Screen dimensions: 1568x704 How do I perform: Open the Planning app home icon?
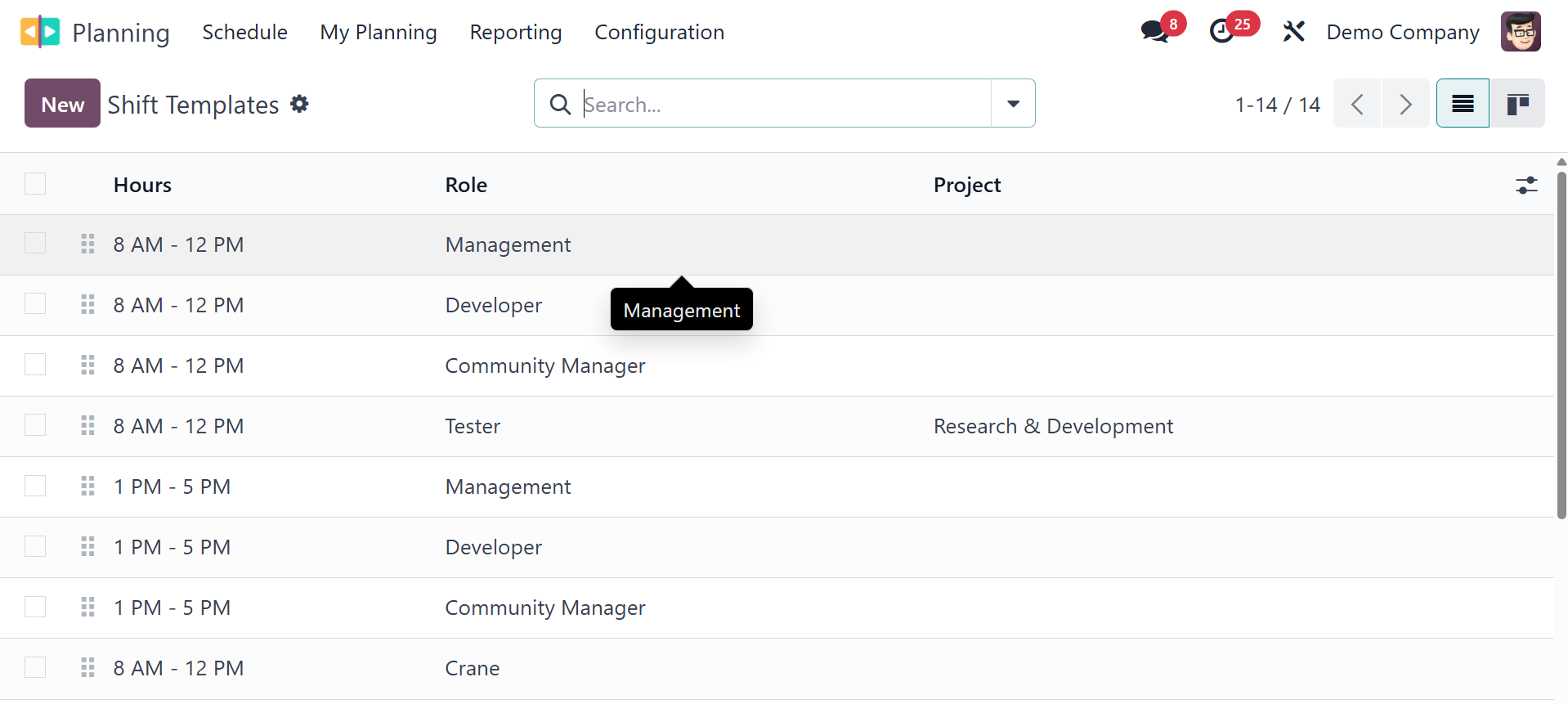pos(39,32)
